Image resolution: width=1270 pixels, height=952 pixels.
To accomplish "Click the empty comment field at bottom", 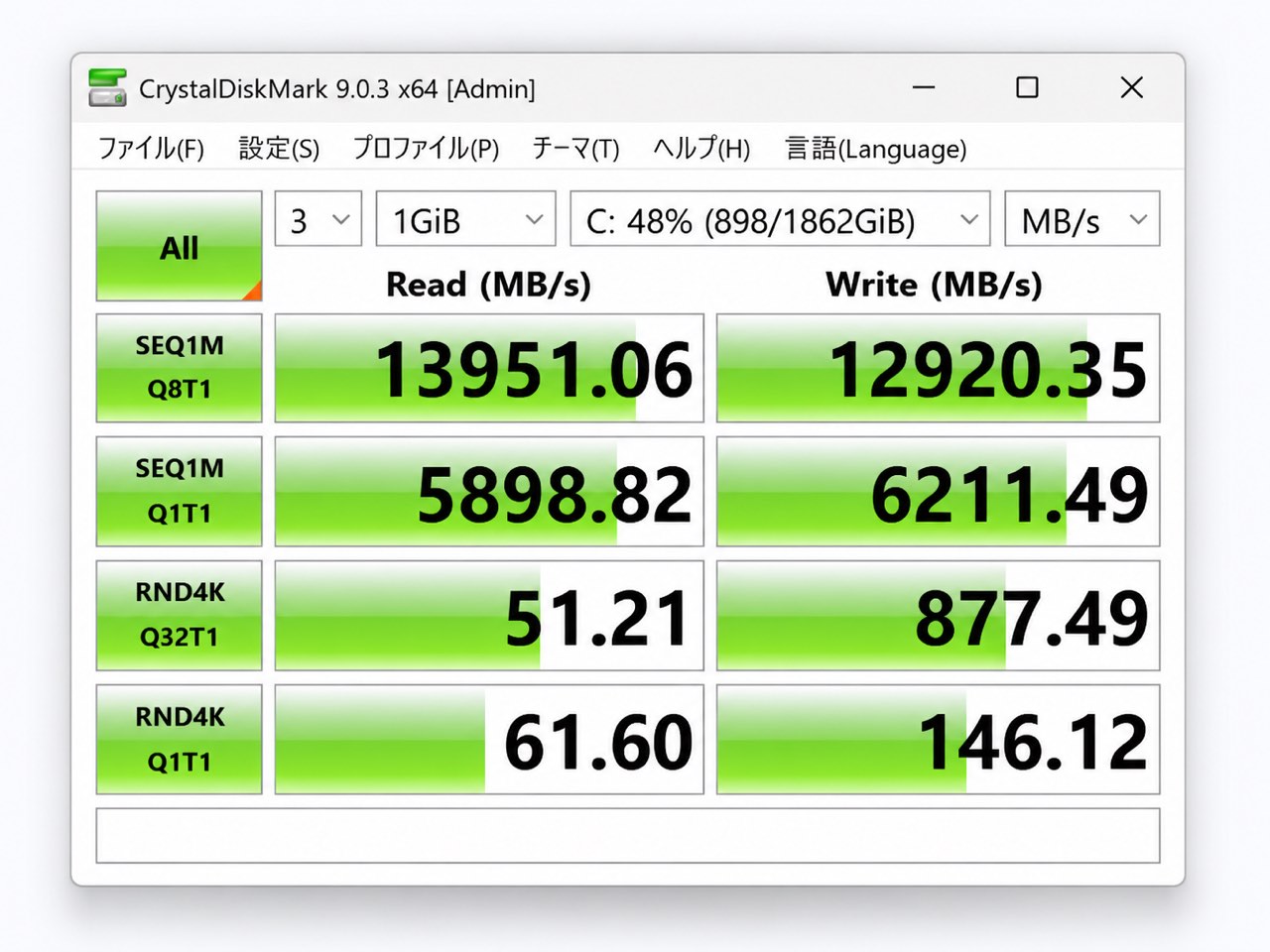I will coord(628,835).
